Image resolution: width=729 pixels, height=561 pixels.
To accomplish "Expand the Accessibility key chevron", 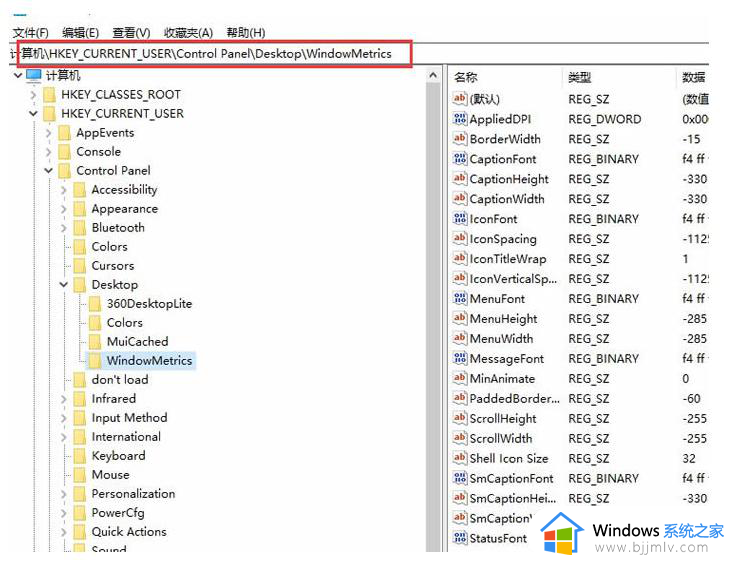I will point(64,190).
